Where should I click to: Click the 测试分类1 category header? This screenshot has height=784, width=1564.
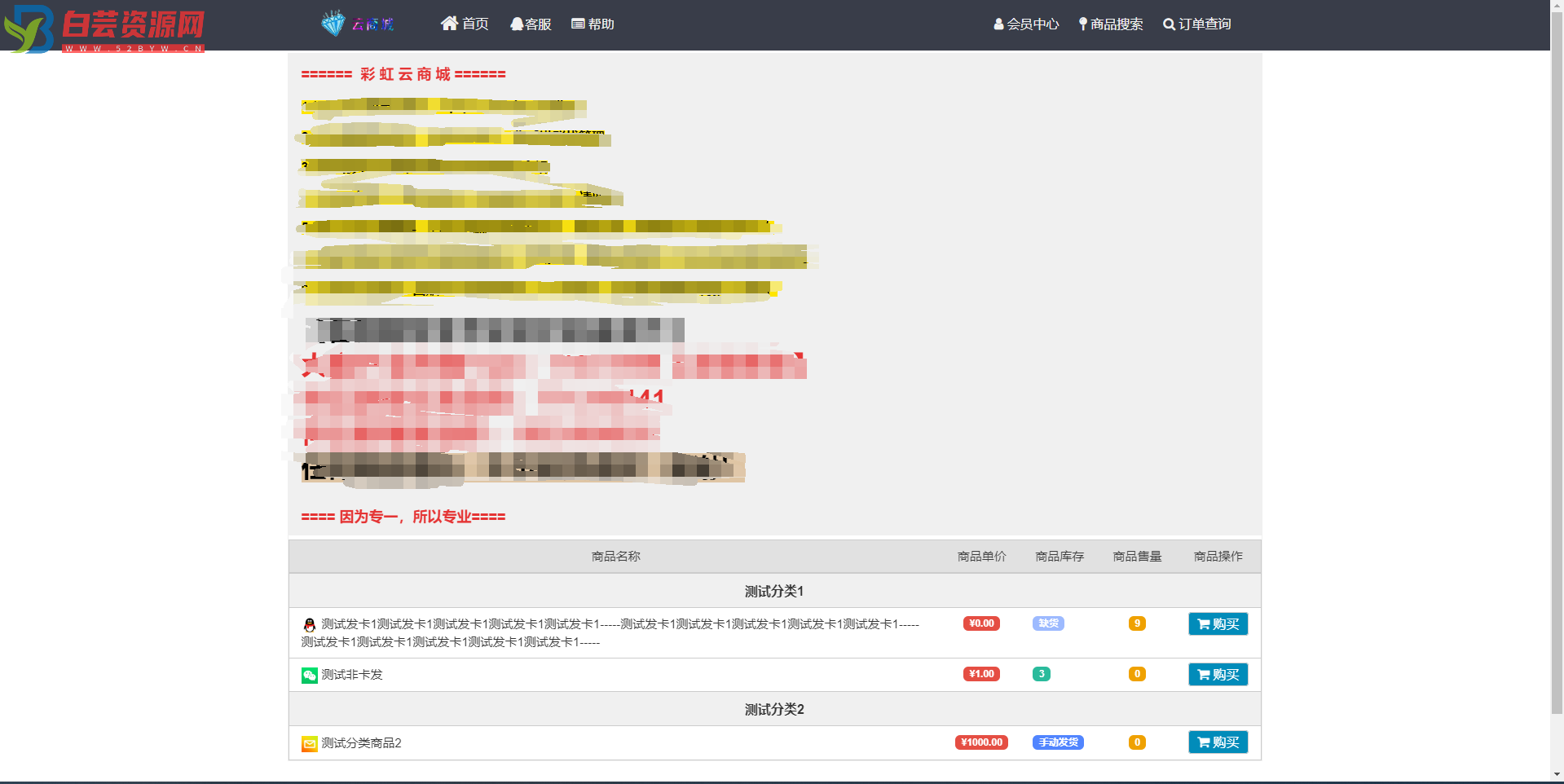[x=774, y=591]
